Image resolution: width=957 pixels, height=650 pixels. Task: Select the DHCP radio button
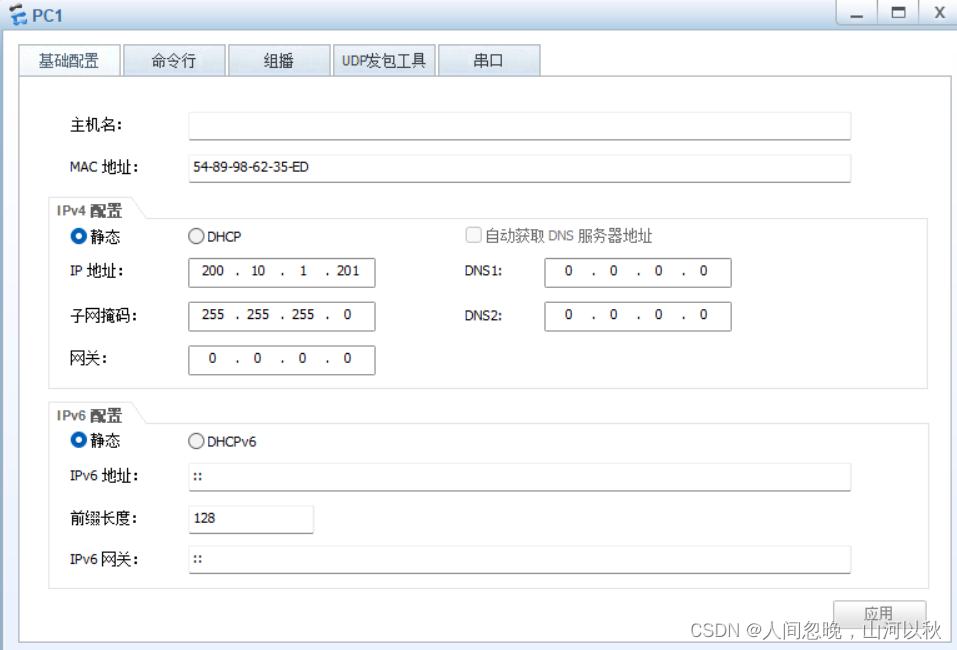(196, 236)
